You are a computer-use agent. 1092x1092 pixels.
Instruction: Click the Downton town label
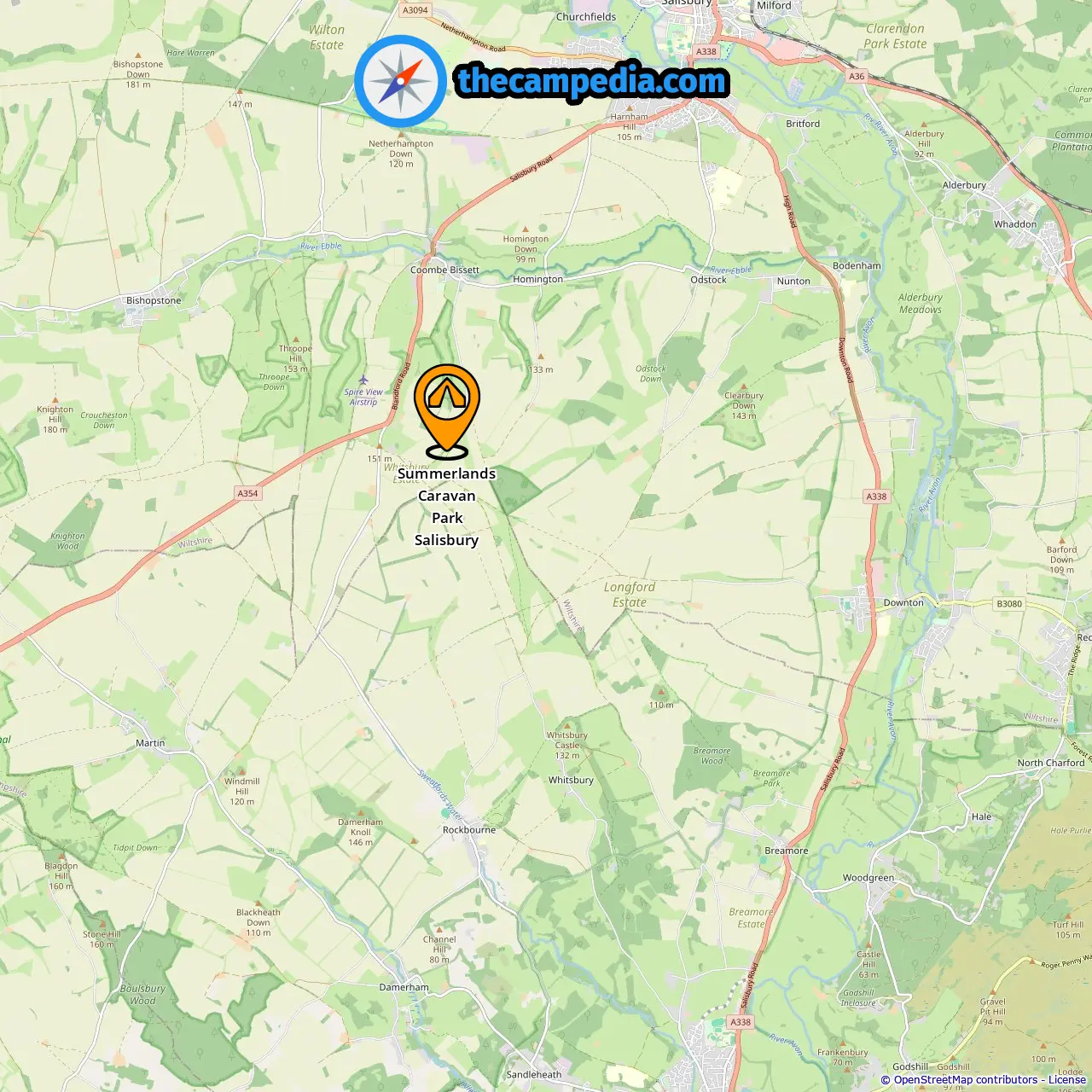(x=903, y=602)
